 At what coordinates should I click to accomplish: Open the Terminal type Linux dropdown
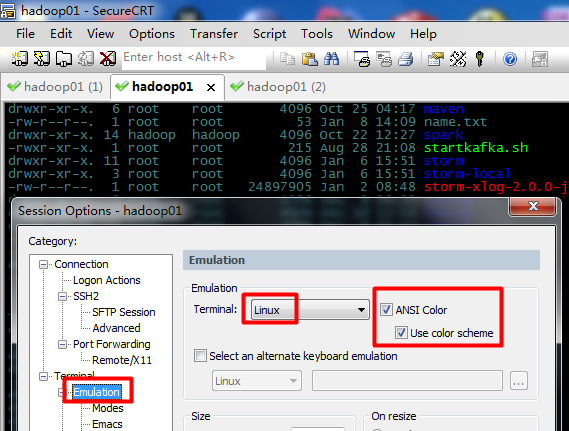coord(310,310)
